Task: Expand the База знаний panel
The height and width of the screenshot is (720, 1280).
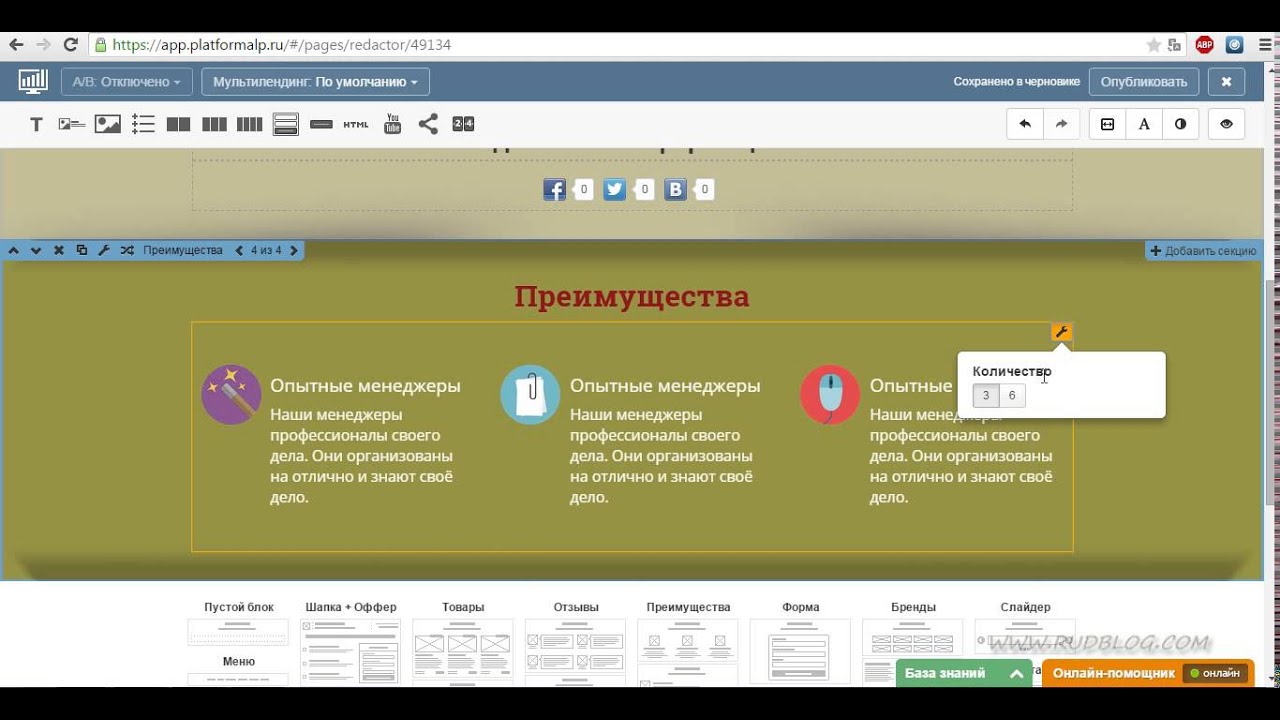Action: [964, 673]
